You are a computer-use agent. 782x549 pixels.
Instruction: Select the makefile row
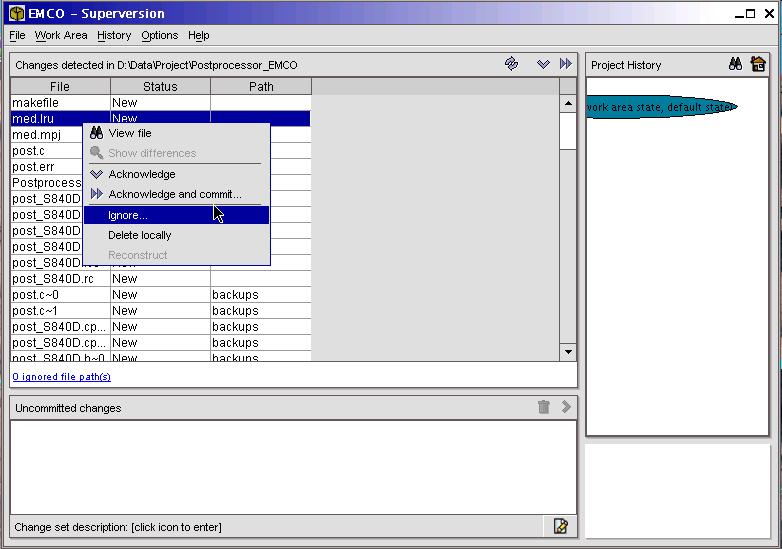(161, 103)
